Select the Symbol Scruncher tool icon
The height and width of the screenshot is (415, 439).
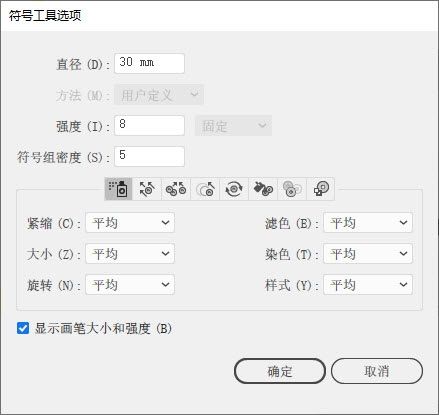176,189
